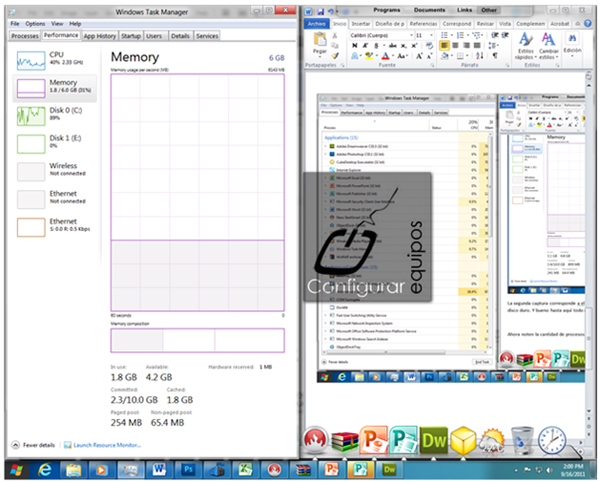This screenshot has height=483, width=600.
Task: Open the Estilos rápidos dropdown
Action: tap(525, 46)
